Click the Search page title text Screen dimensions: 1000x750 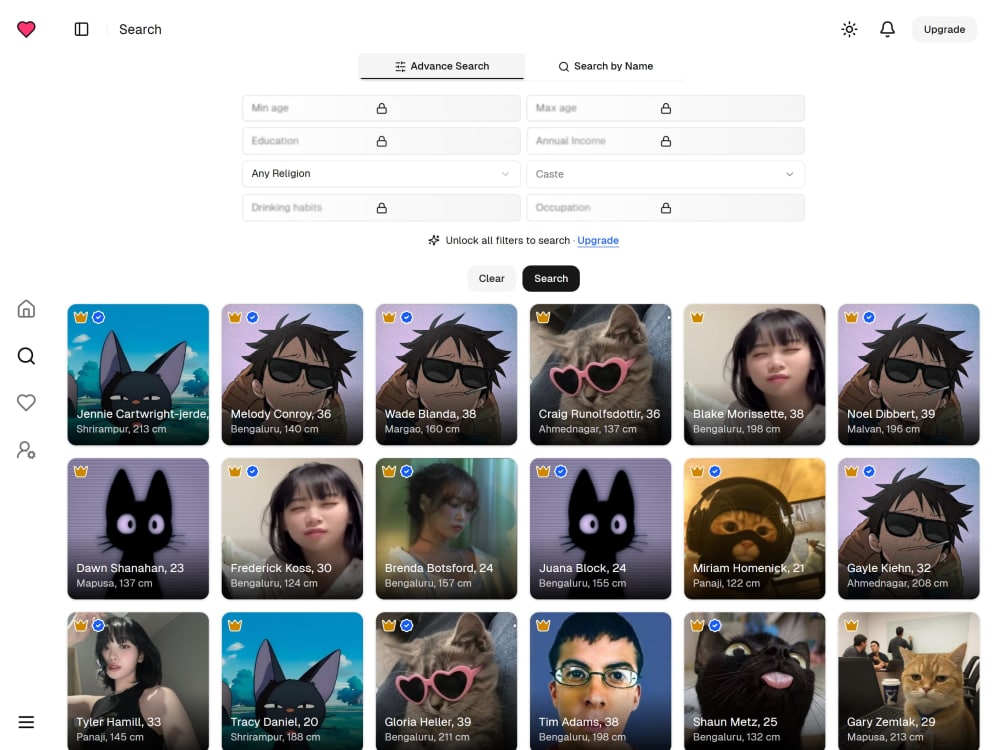140,29
